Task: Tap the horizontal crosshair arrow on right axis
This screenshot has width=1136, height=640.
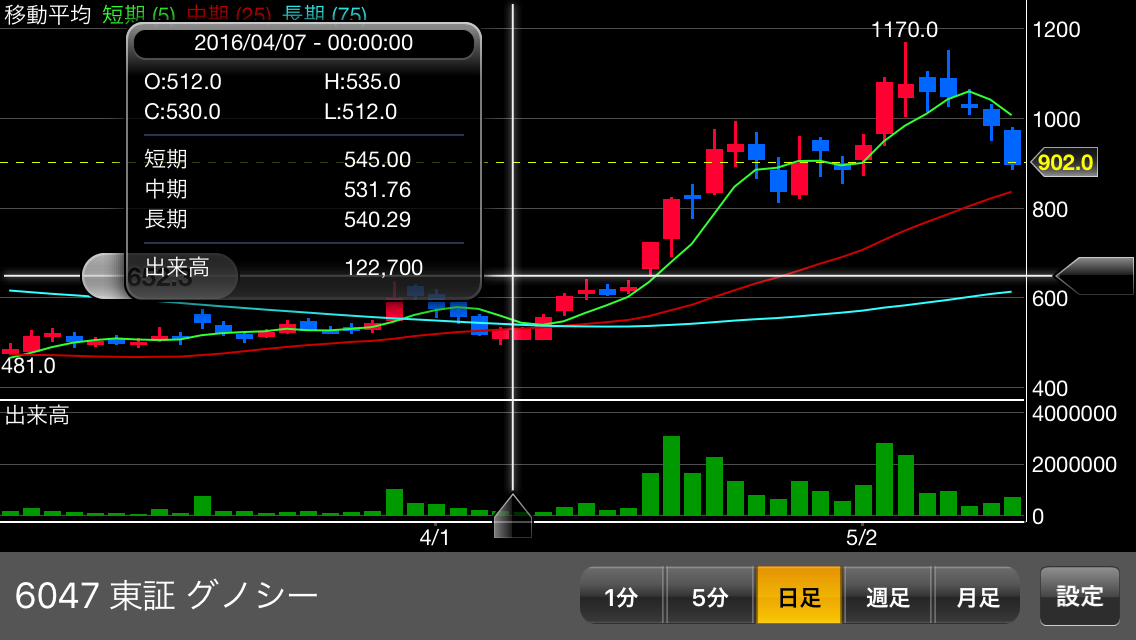Action: point(1094,276)
